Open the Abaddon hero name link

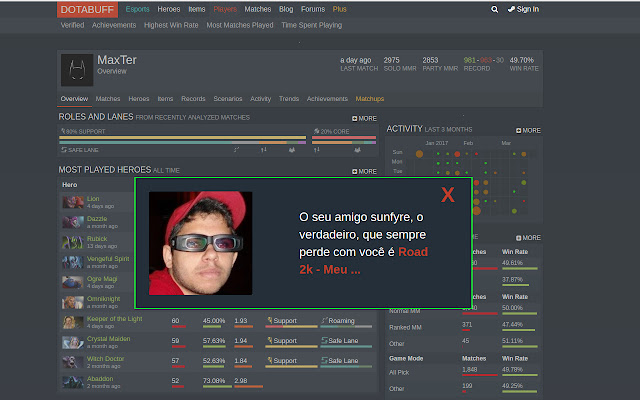[x=100, y=379]
